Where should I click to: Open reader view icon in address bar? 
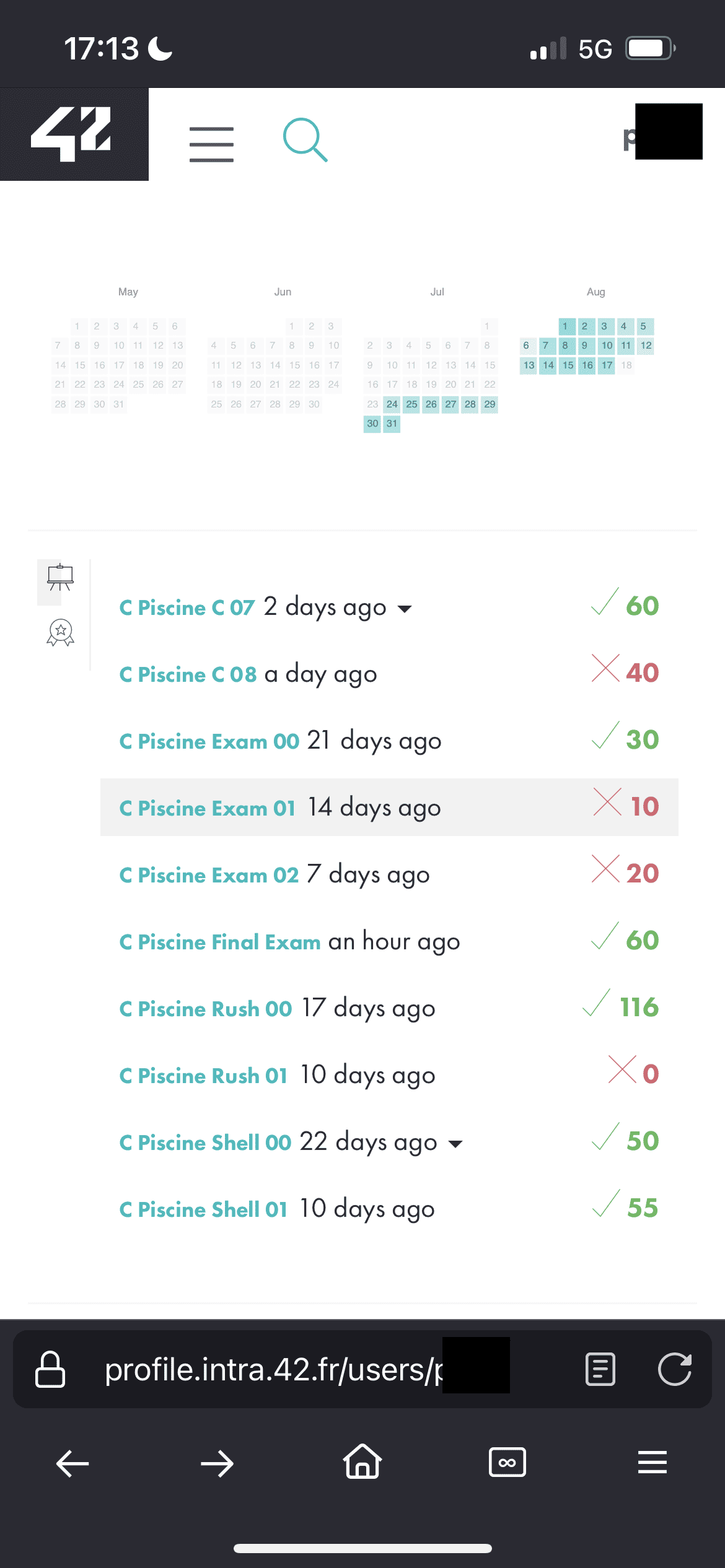[600, 1369]
